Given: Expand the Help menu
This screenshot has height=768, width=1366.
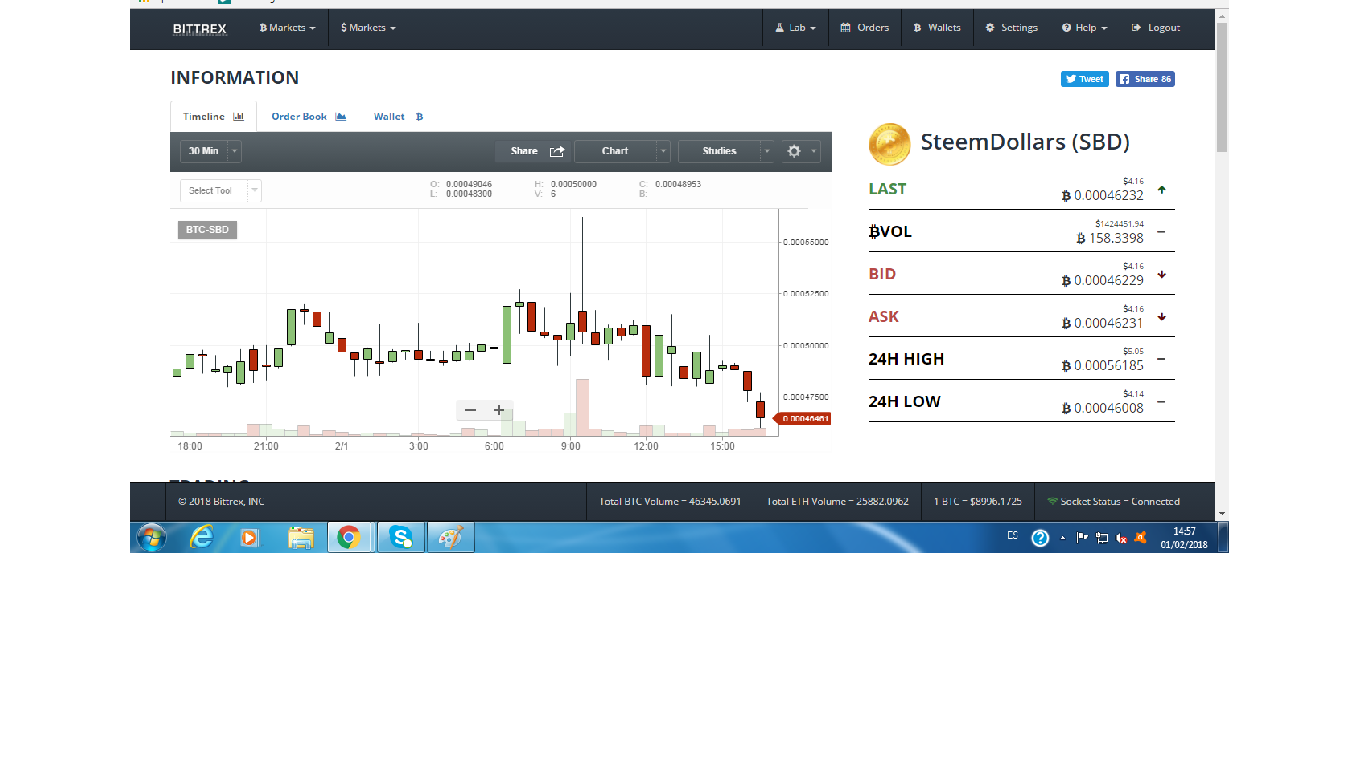Looking at the screenshot, I should tap(1085, 28).
